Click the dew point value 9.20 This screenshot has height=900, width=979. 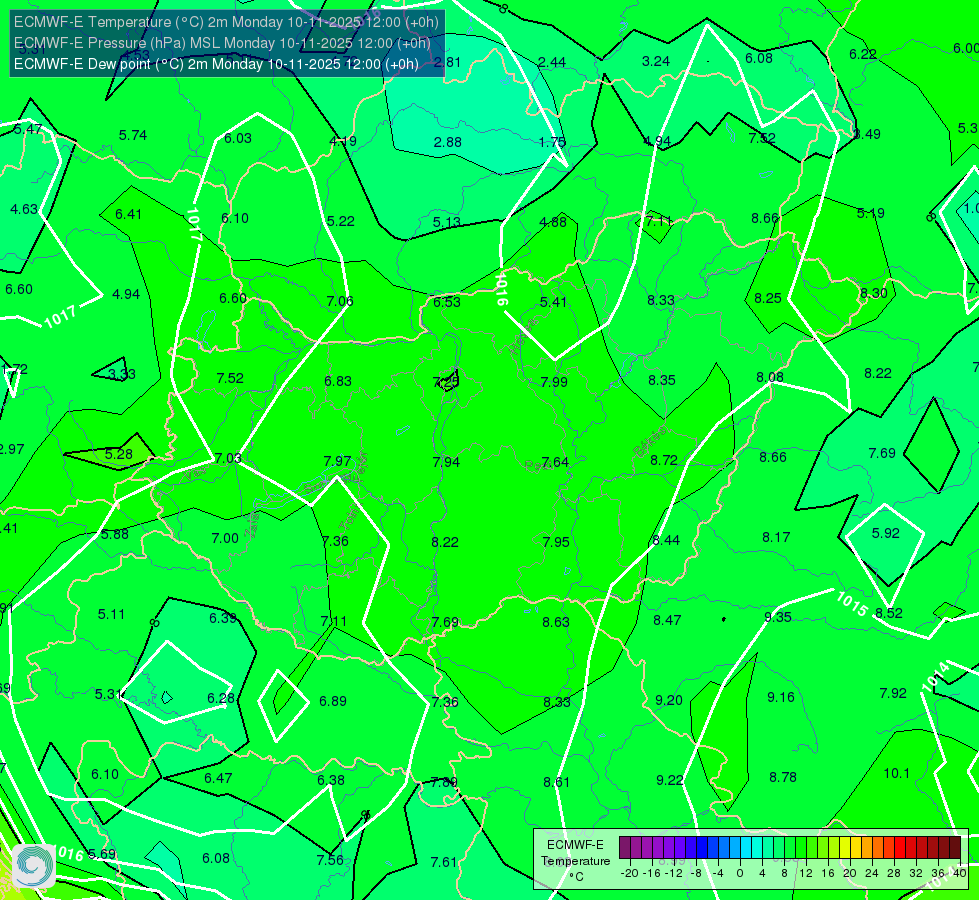pyautogui.click(x=669, y=701)
